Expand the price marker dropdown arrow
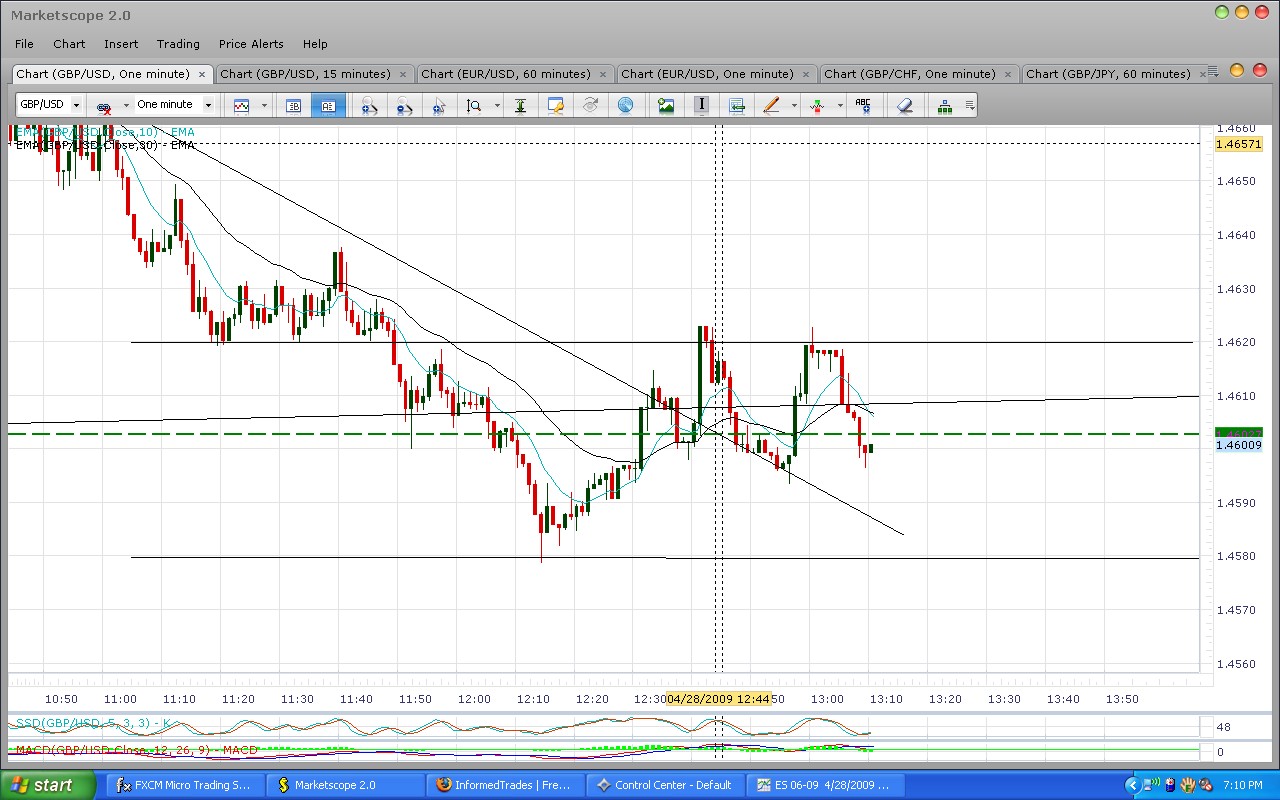1280x800 pixels. [840, 105]
